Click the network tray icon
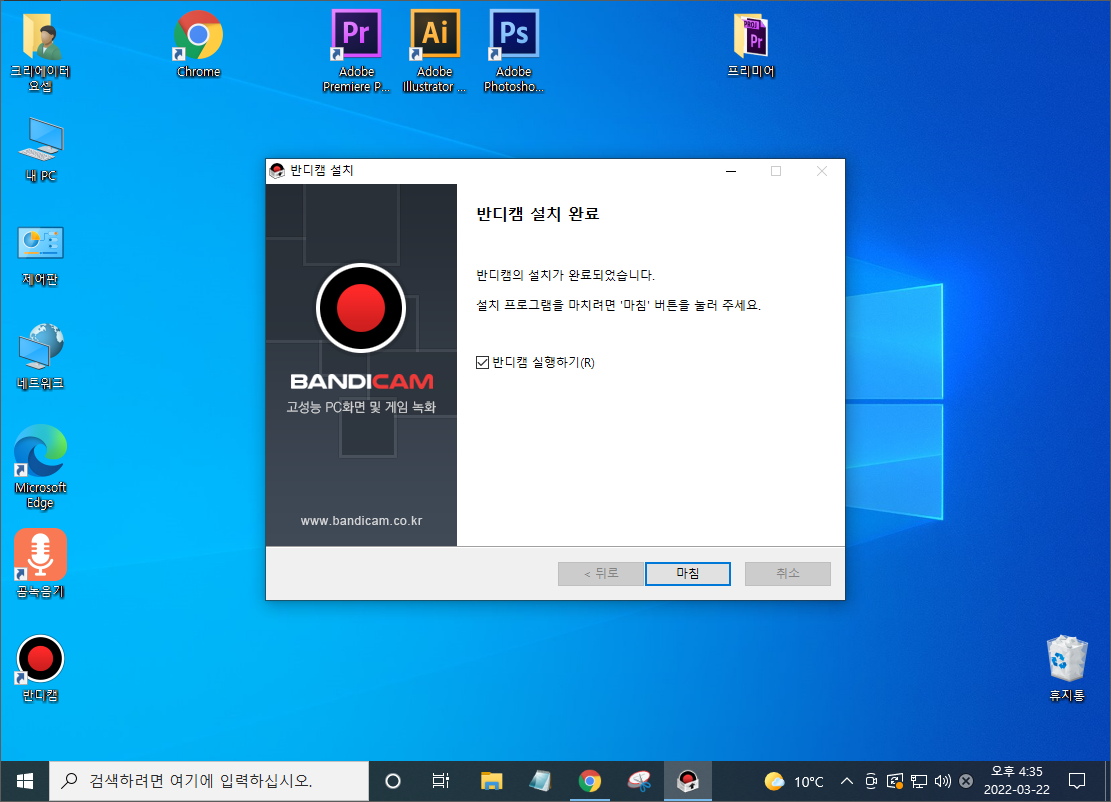Screen dimensions: 1111x802 [919, 781]
